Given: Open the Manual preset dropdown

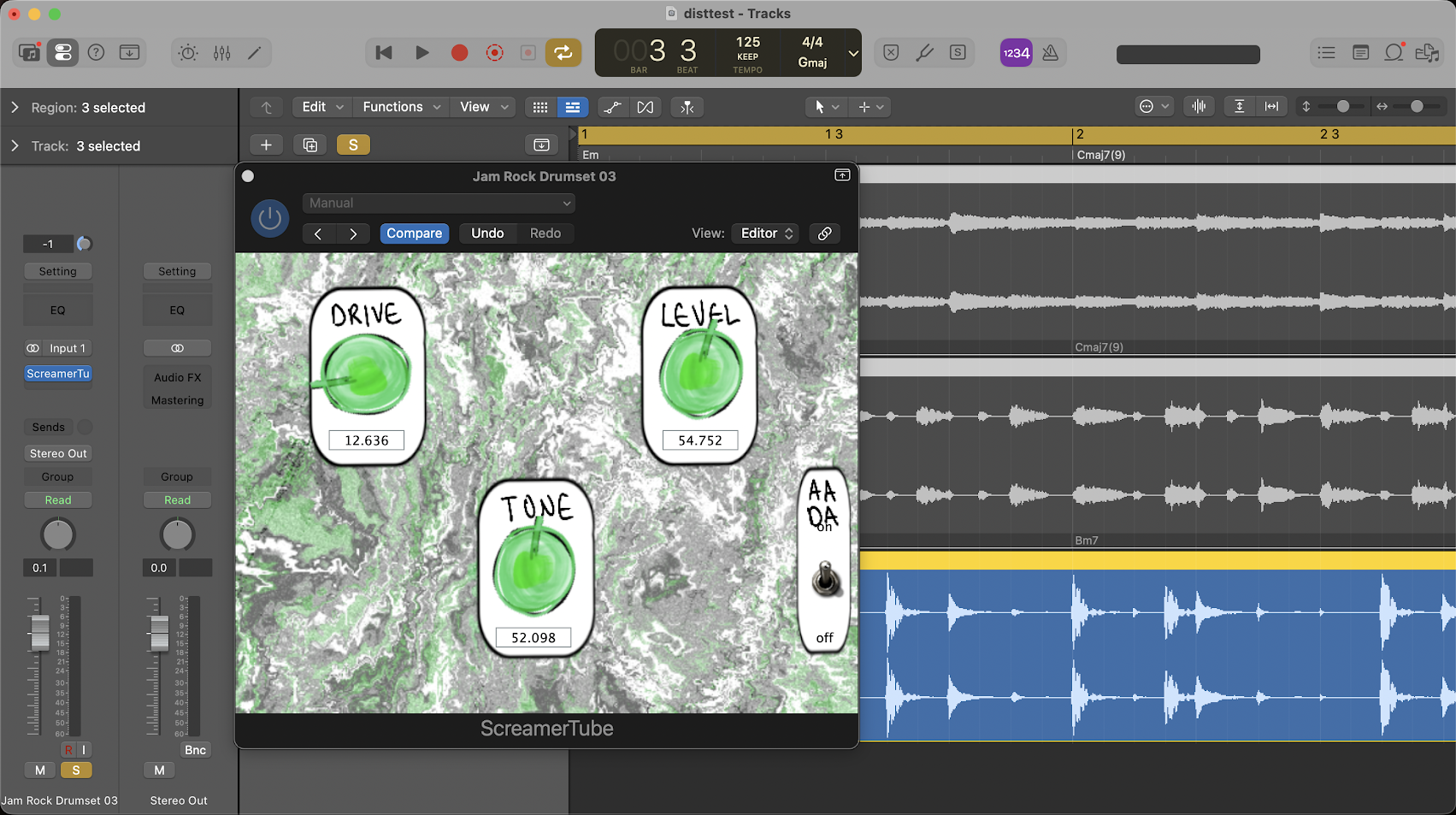Looking at the screenshot, I should (439, 204).
